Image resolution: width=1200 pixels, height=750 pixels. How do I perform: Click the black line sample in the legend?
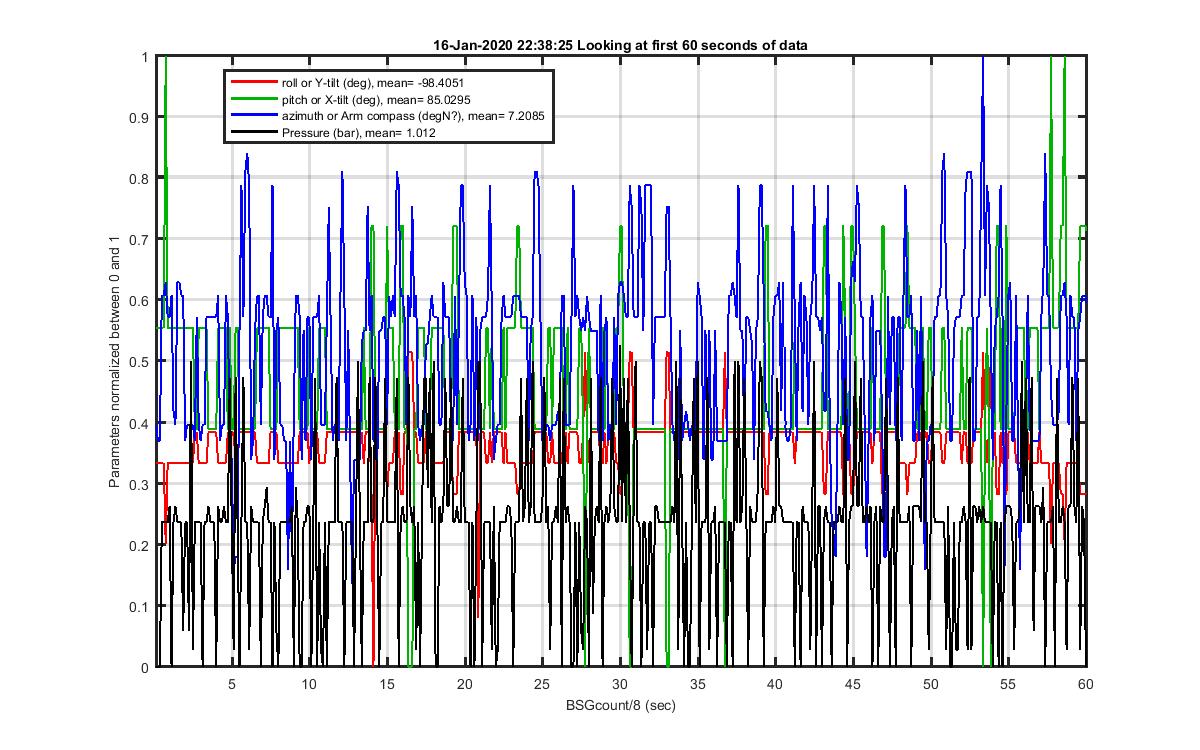click(x=253, y=133)
